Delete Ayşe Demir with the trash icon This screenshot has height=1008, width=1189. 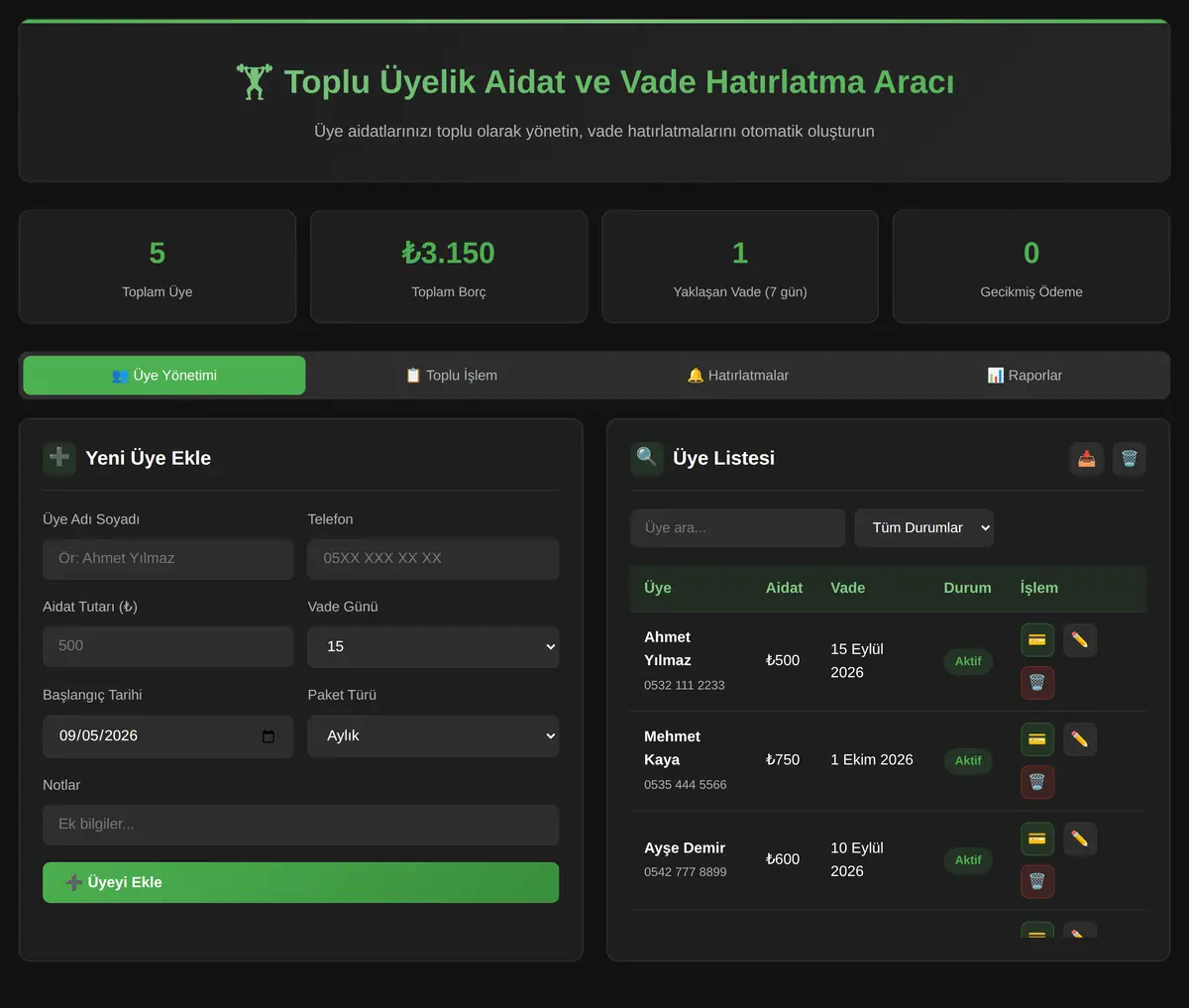[x=1037, y=881]
